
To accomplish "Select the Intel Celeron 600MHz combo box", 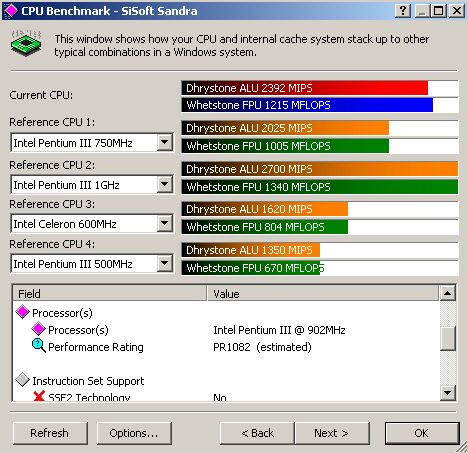I will [x=92, y=223].
